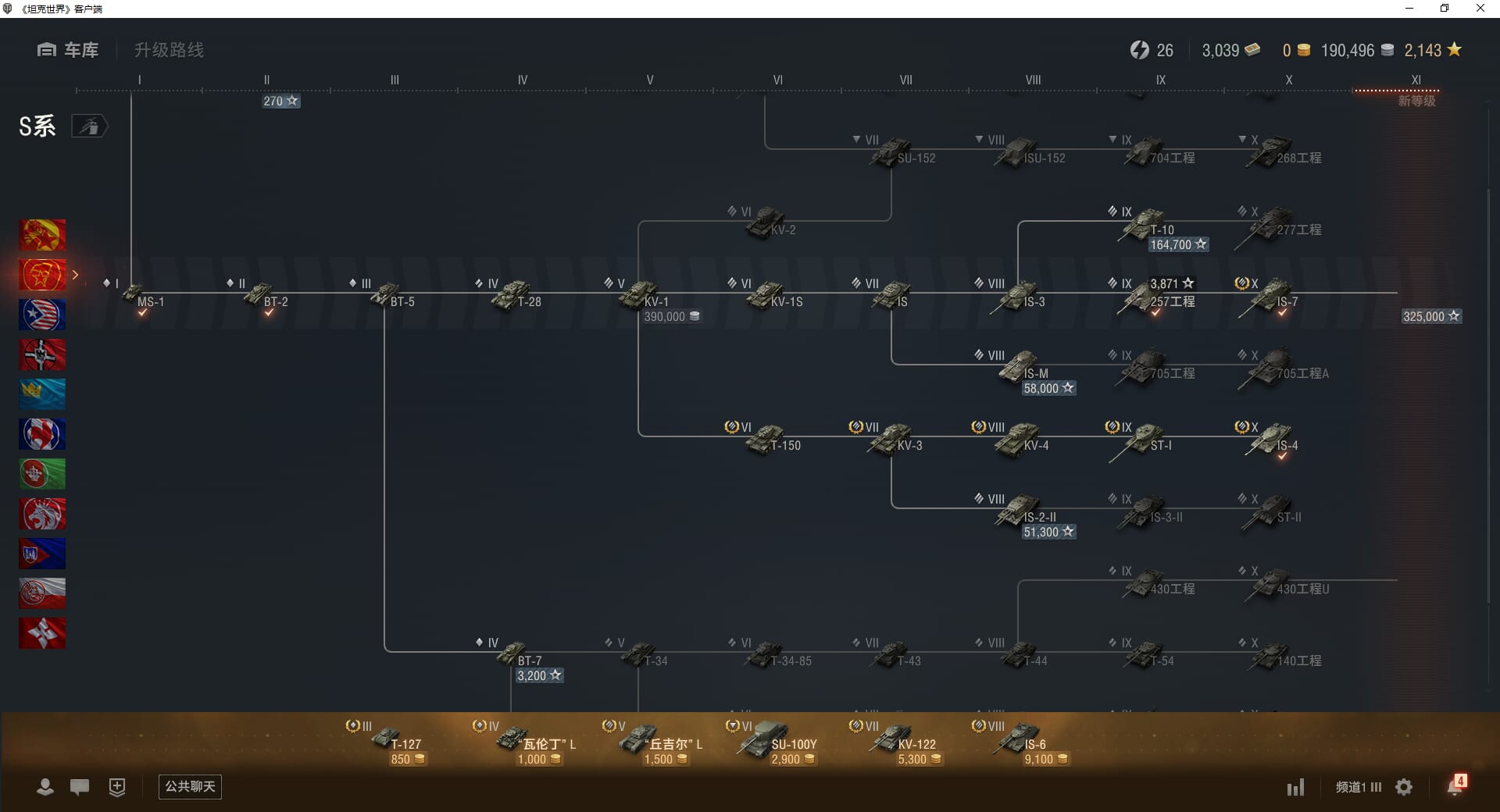Open the settings gear icon
Viewport: 1500px width, 812px height.
coord(1404,787)
